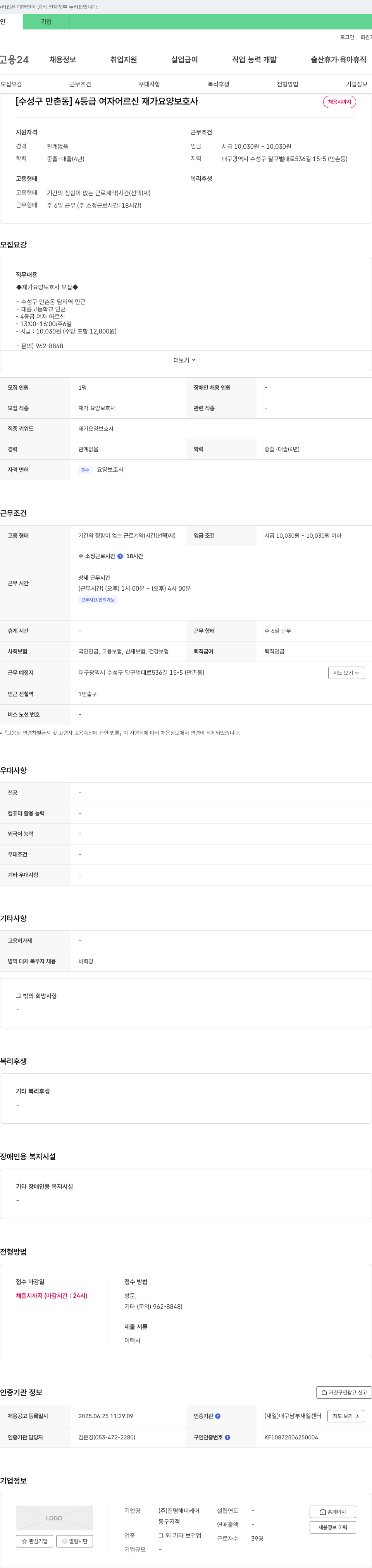Image resolution: width=372 pixels, height=1568 pixels.
Task: Expand 지도 보기 for 근무 예정지
Action: tap(346, 672)
